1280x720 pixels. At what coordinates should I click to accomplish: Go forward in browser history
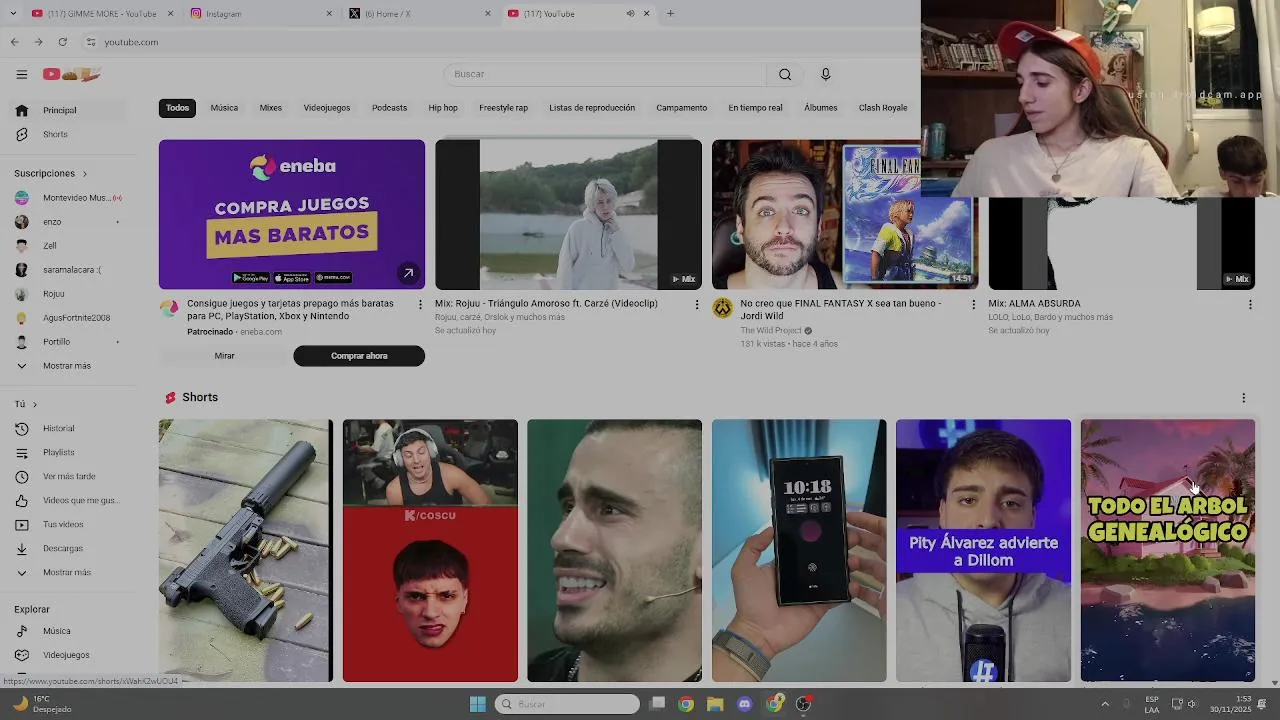tap(38, 42)
